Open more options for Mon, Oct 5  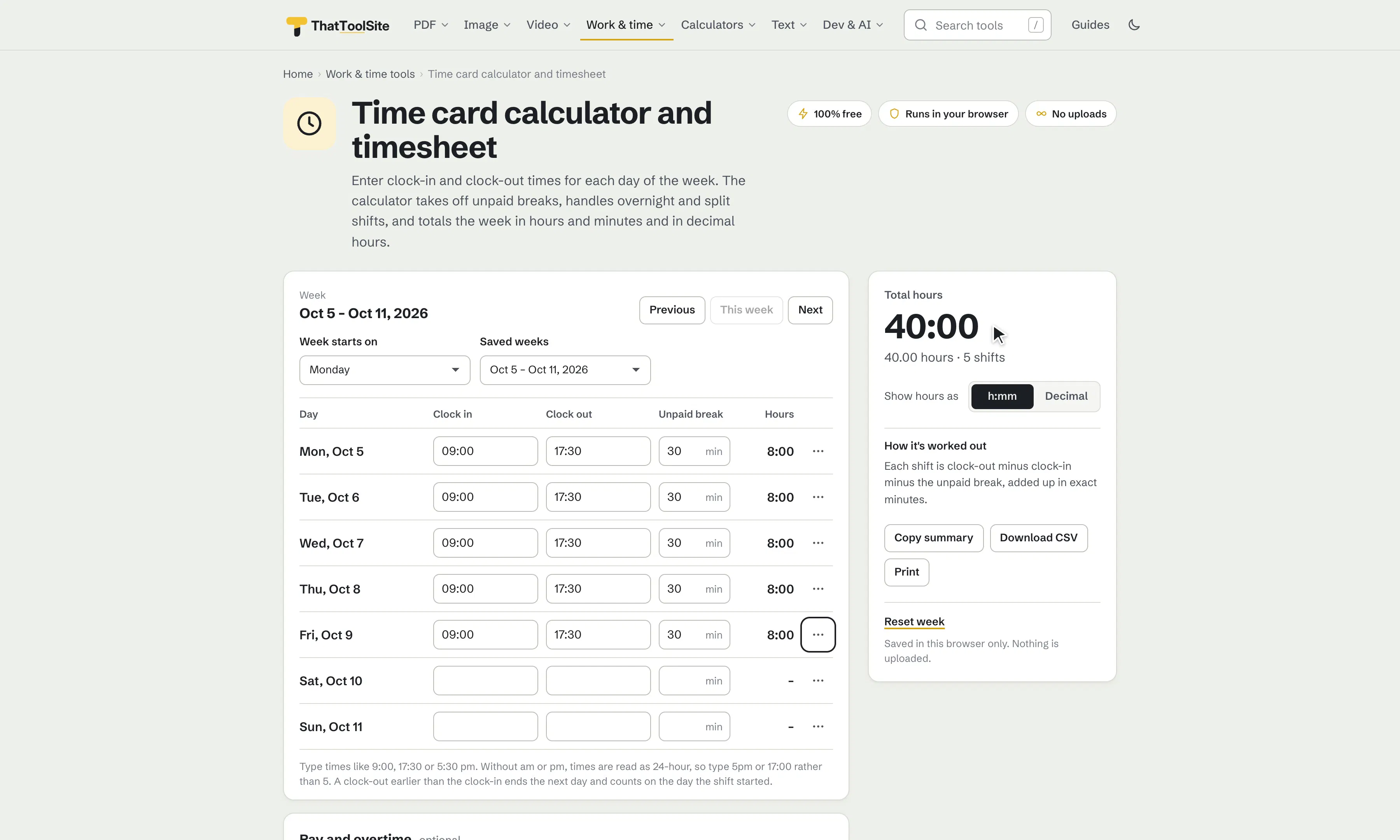click(x=818, y=451)
